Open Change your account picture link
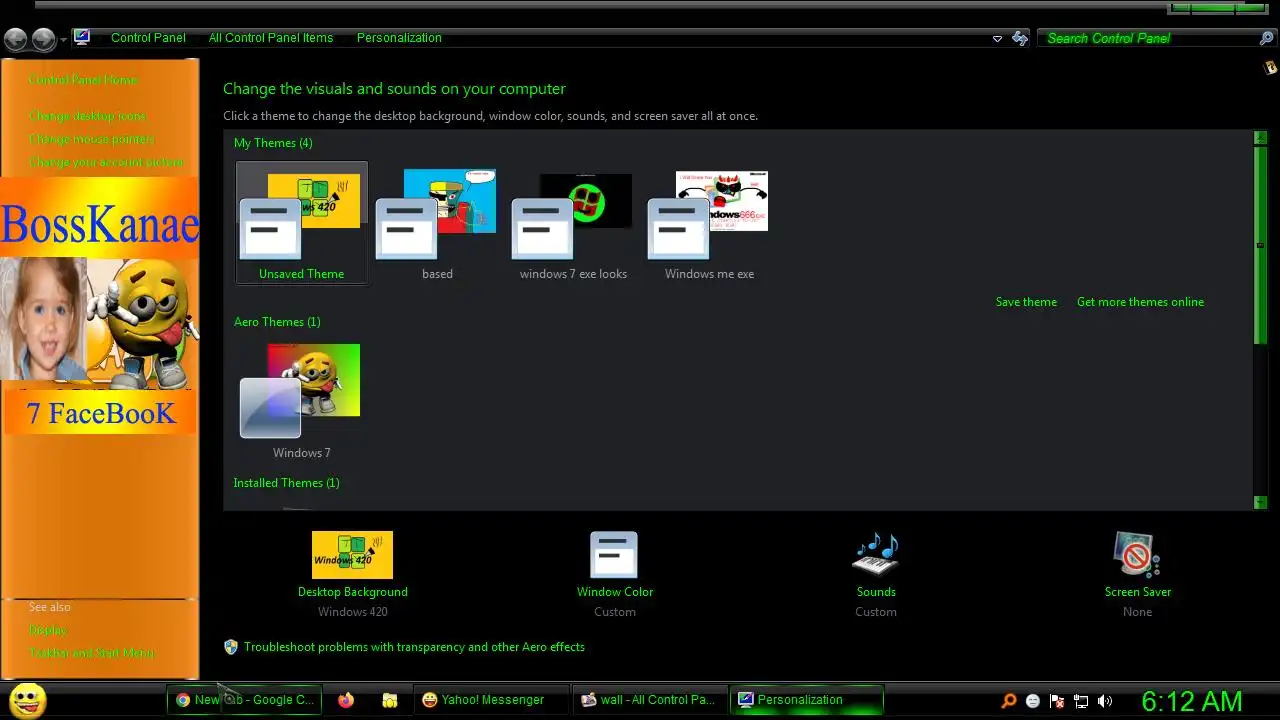The image size is (1280, 720). coord(106,162)
